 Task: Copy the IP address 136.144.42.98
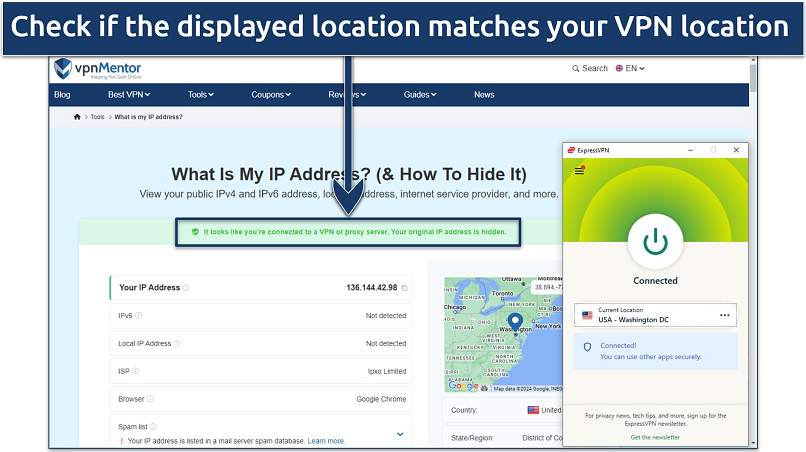(405, 288)
